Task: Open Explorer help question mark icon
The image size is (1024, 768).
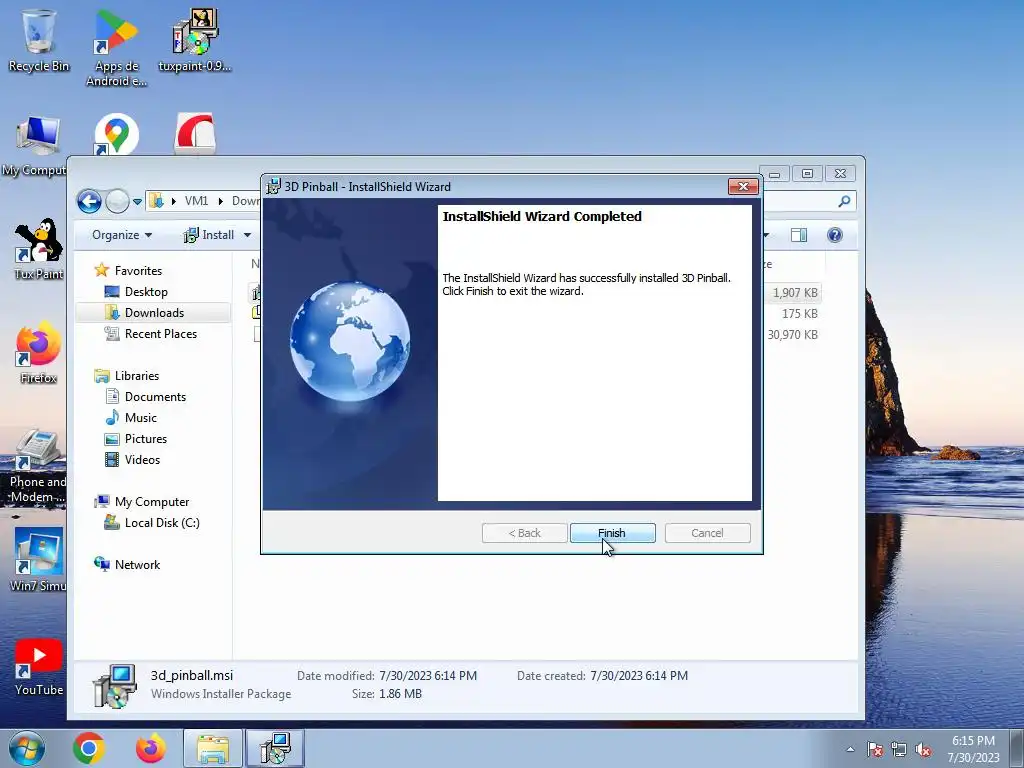Action: coord(835,235)
